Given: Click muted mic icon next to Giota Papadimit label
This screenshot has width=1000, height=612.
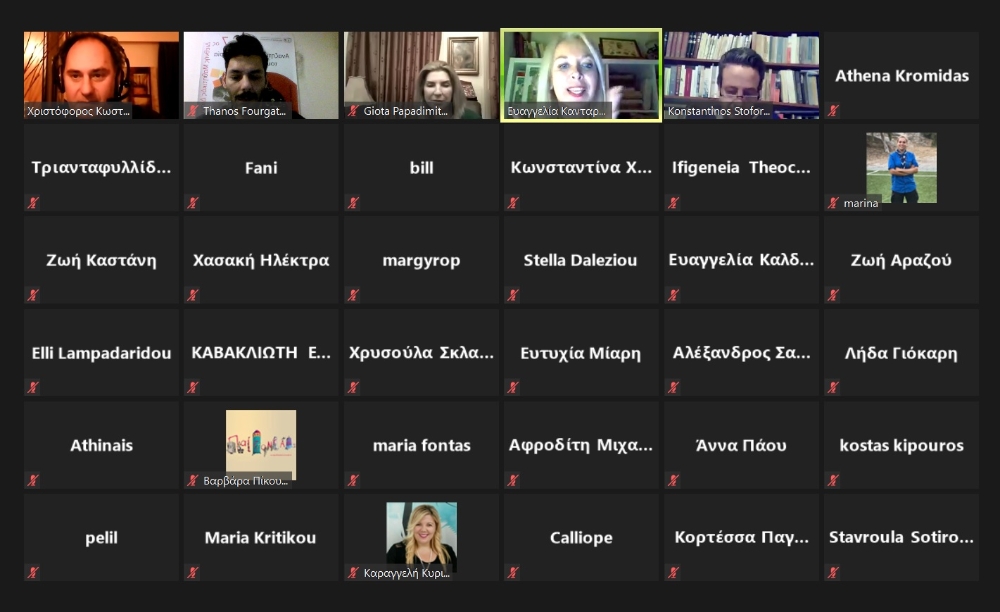Looking at the screenshot, I should pos(353,111).
